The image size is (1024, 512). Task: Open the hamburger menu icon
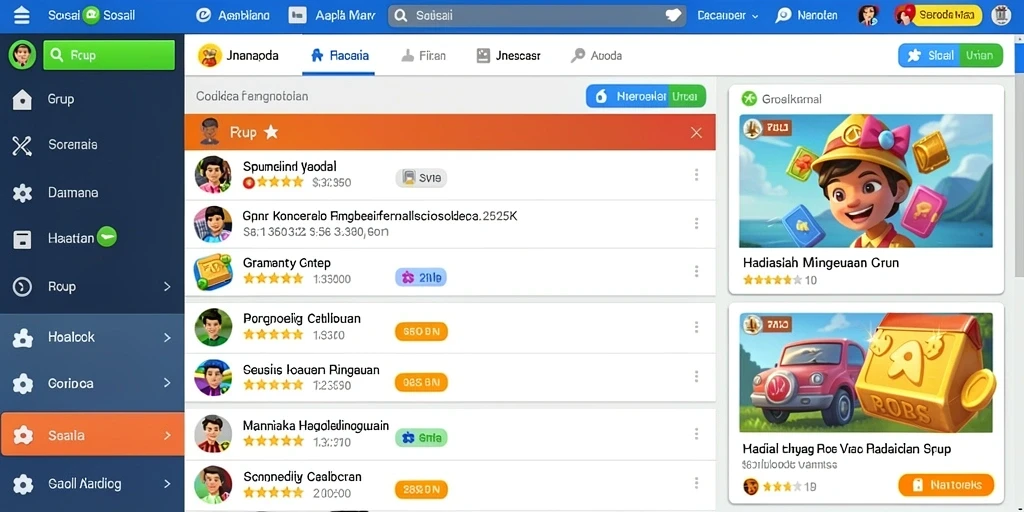point(22,15)
